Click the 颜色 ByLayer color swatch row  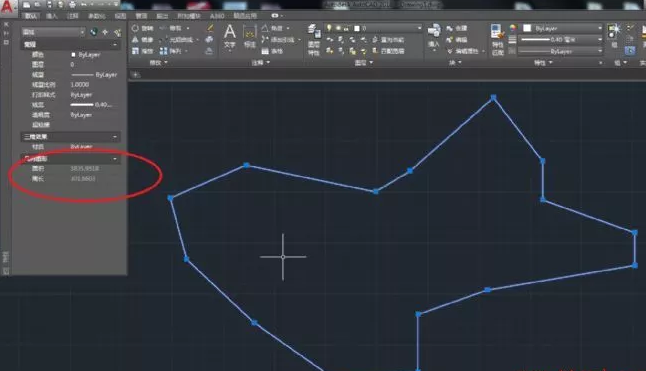70,54
